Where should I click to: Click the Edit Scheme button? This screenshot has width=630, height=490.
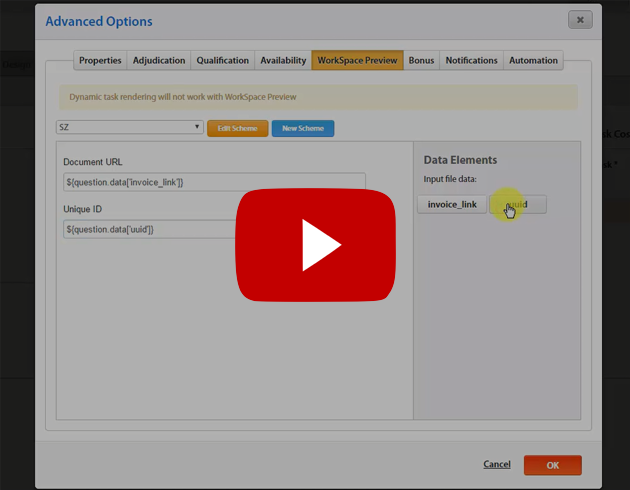pyautogui.click(x=237, y=129)
